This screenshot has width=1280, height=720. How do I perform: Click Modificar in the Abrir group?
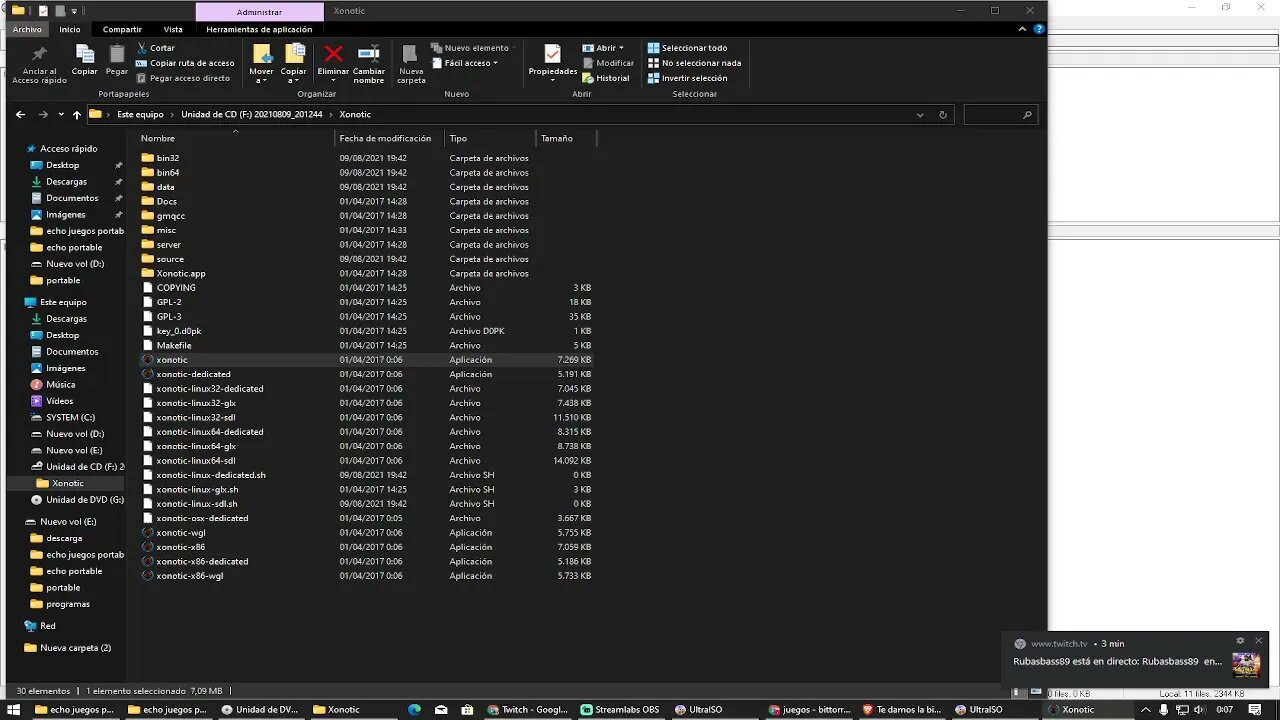point(608,63)
